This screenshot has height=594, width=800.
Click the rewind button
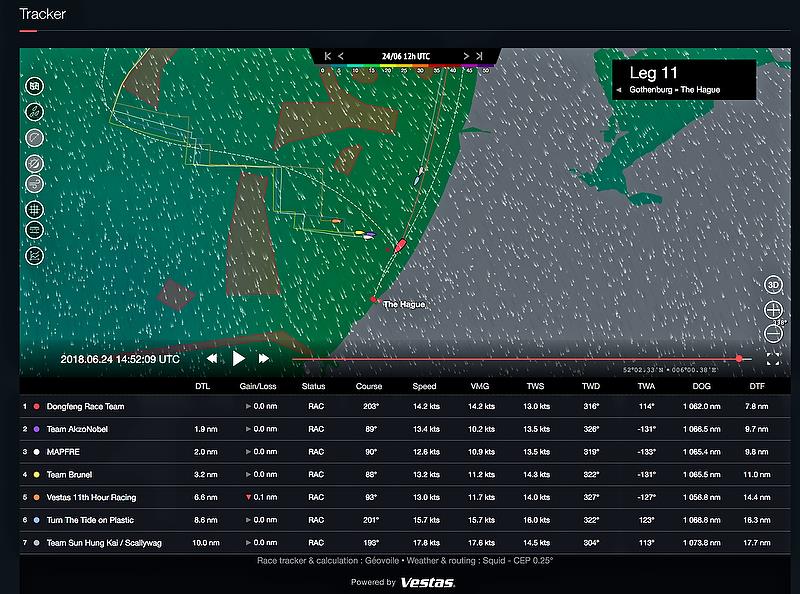tap(212, 358)
